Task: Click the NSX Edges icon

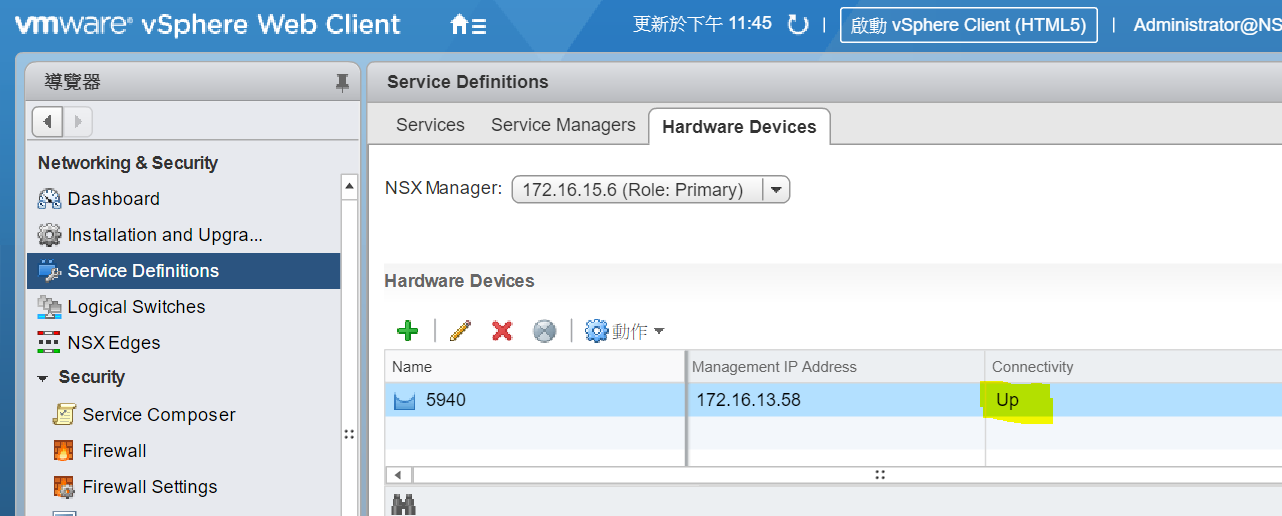Action: click(49, 343)
